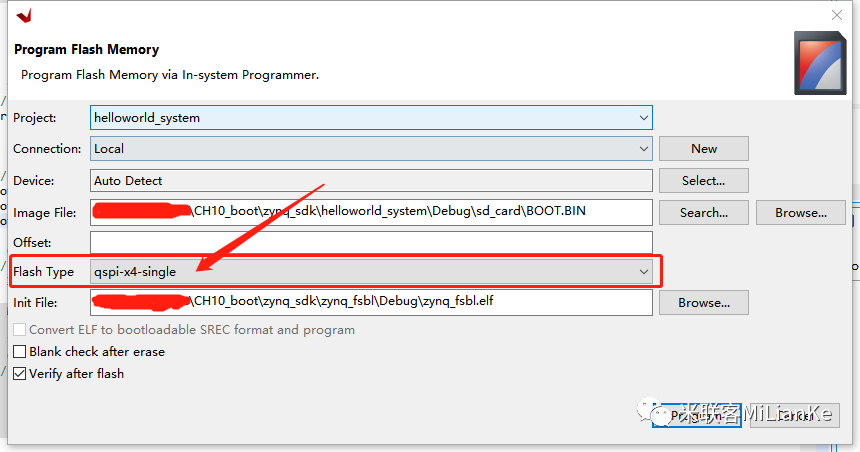860x452 pixels.
Task: Click into the empty Offset field
Action: tap(371, 243)
